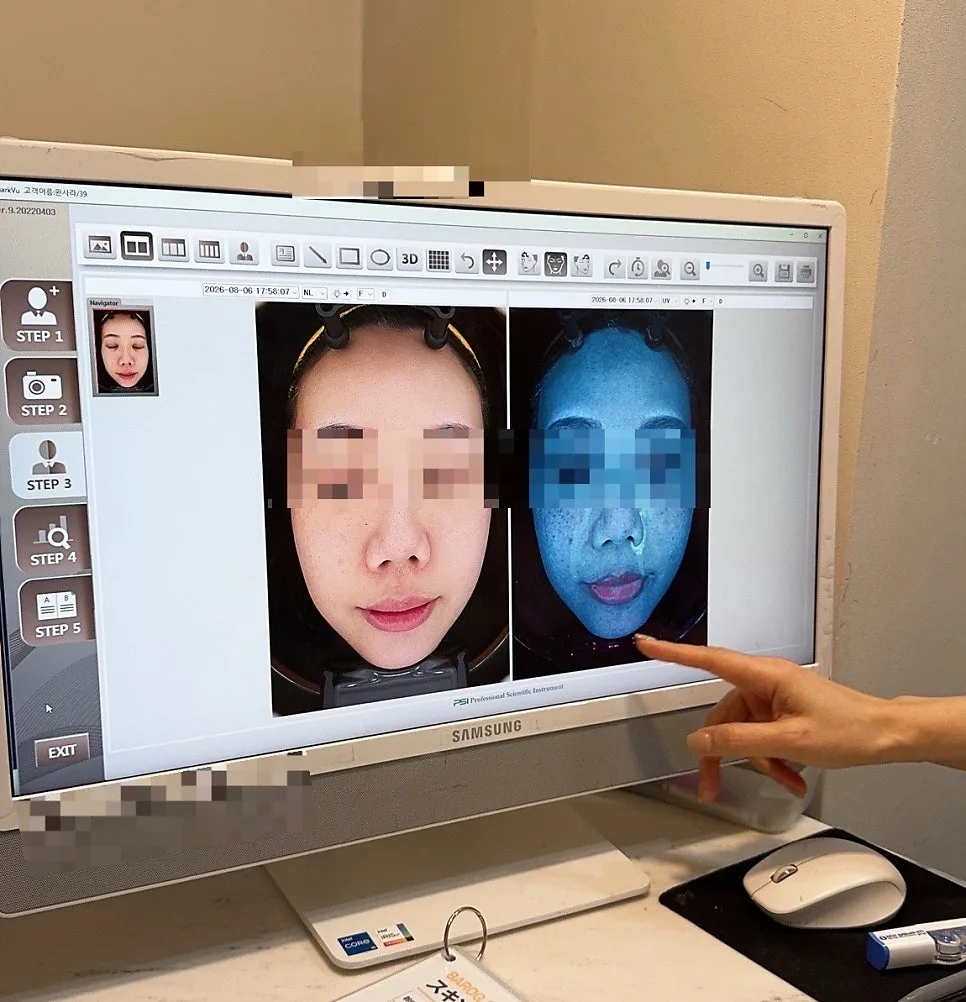Open STEP 5 report button

pyautogui.click(x=57, y=612)
